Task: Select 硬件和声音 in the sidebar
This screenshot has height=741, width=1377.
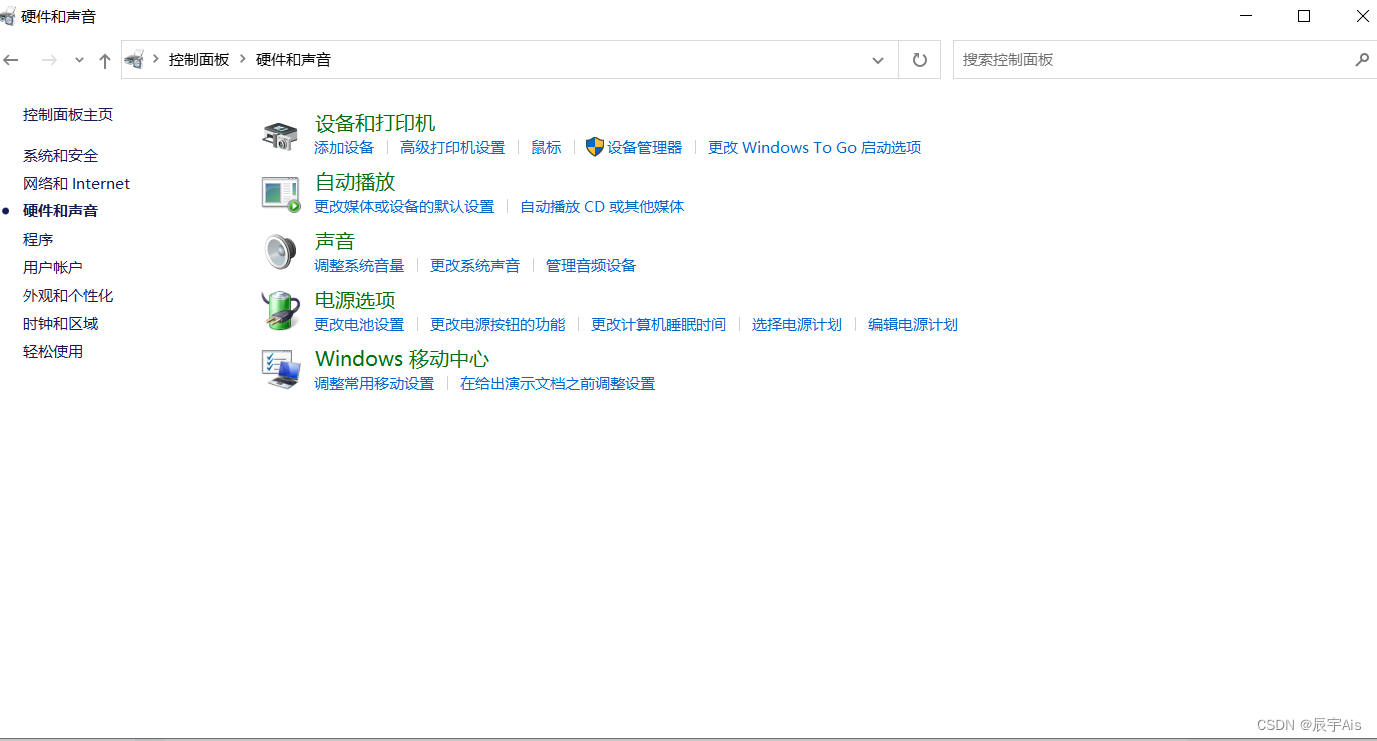Action: click(x=61, y=211)
